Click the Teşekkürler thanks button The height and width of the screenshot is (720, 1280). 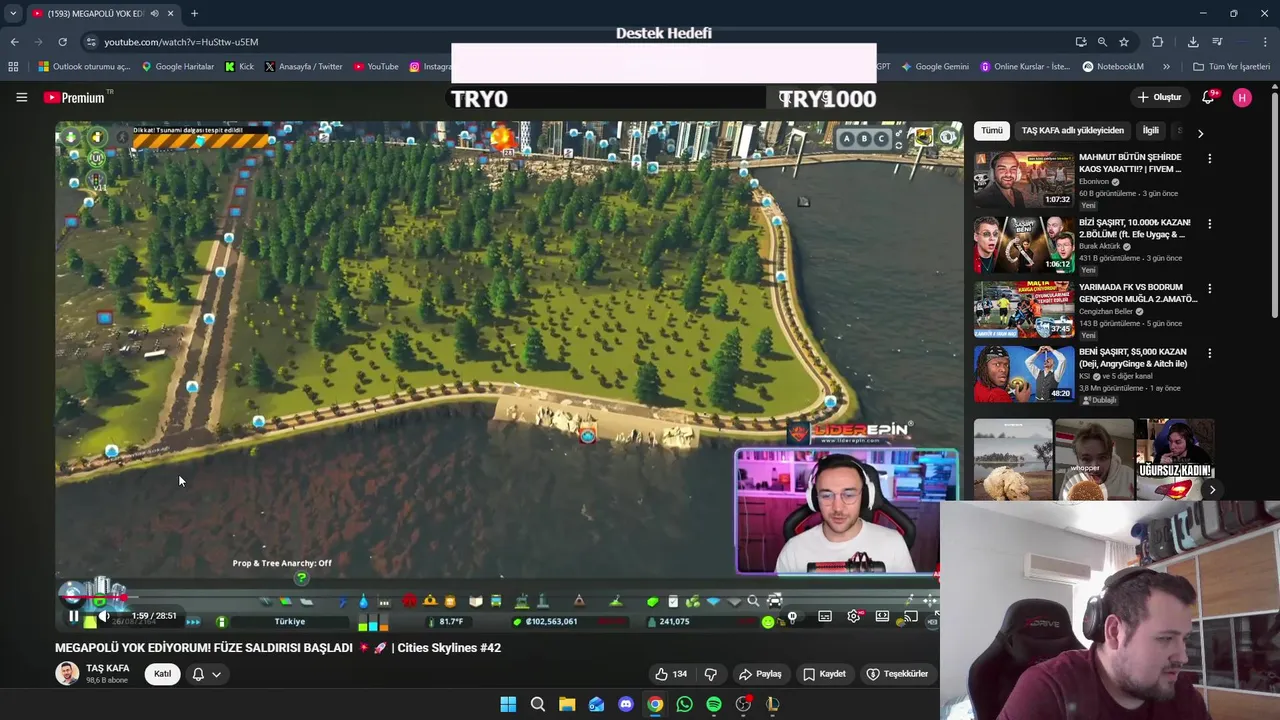[898, 674]
